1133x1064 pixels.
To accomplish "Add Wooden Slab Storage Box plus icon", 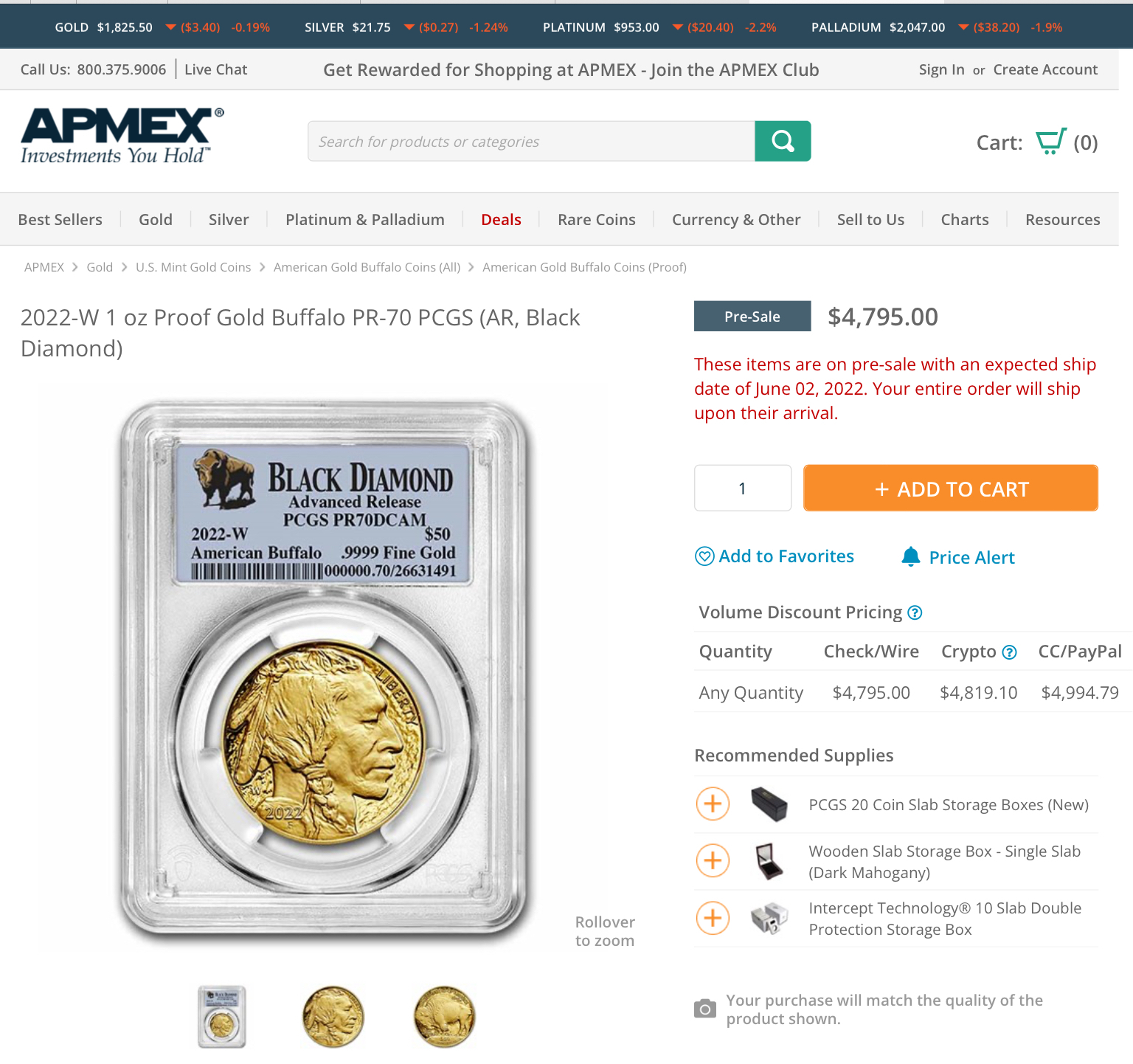I will tap(713, 860).
